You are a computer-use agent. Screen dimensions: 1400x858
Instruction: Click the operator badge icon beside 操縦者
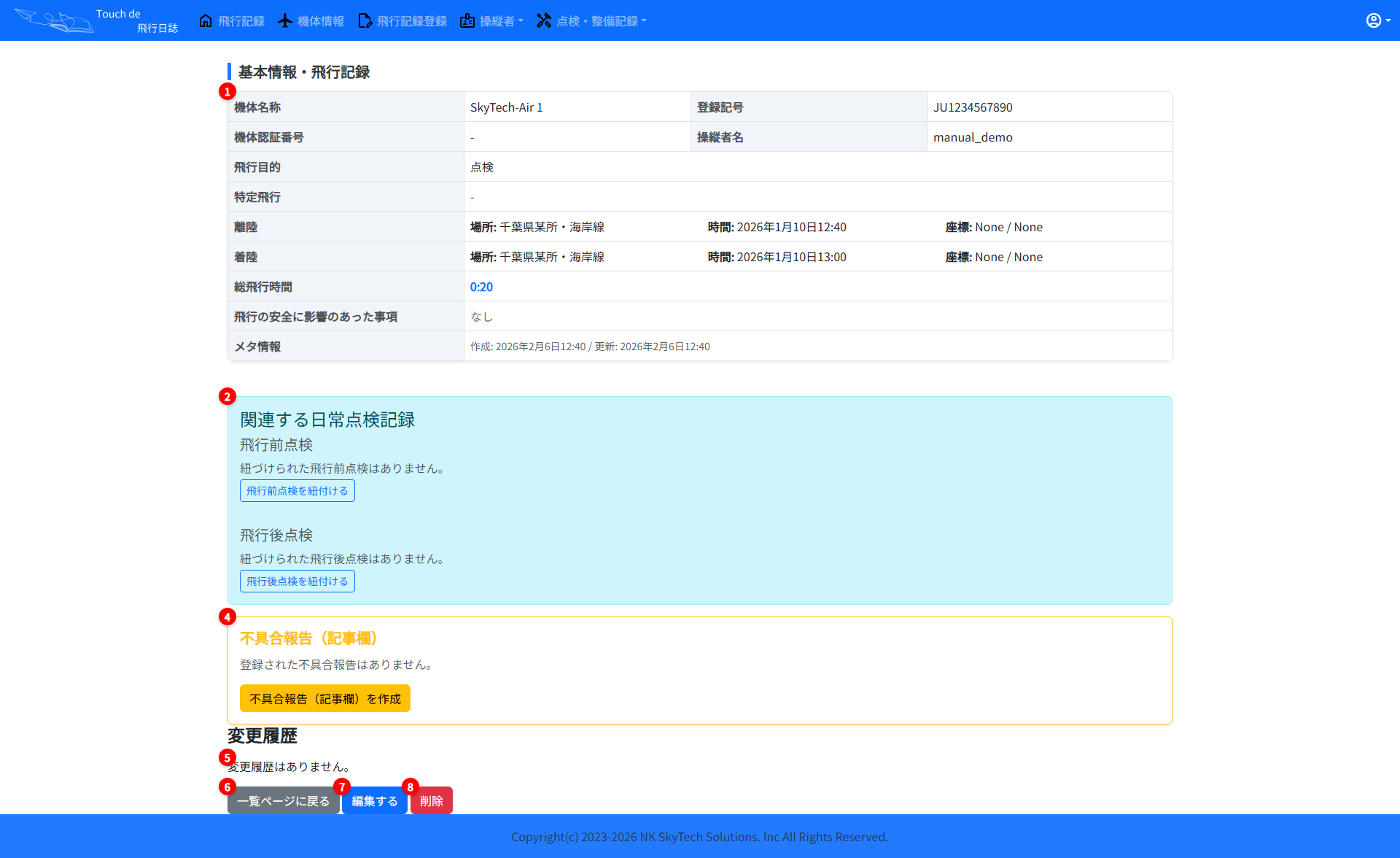(x=467, y=20)
